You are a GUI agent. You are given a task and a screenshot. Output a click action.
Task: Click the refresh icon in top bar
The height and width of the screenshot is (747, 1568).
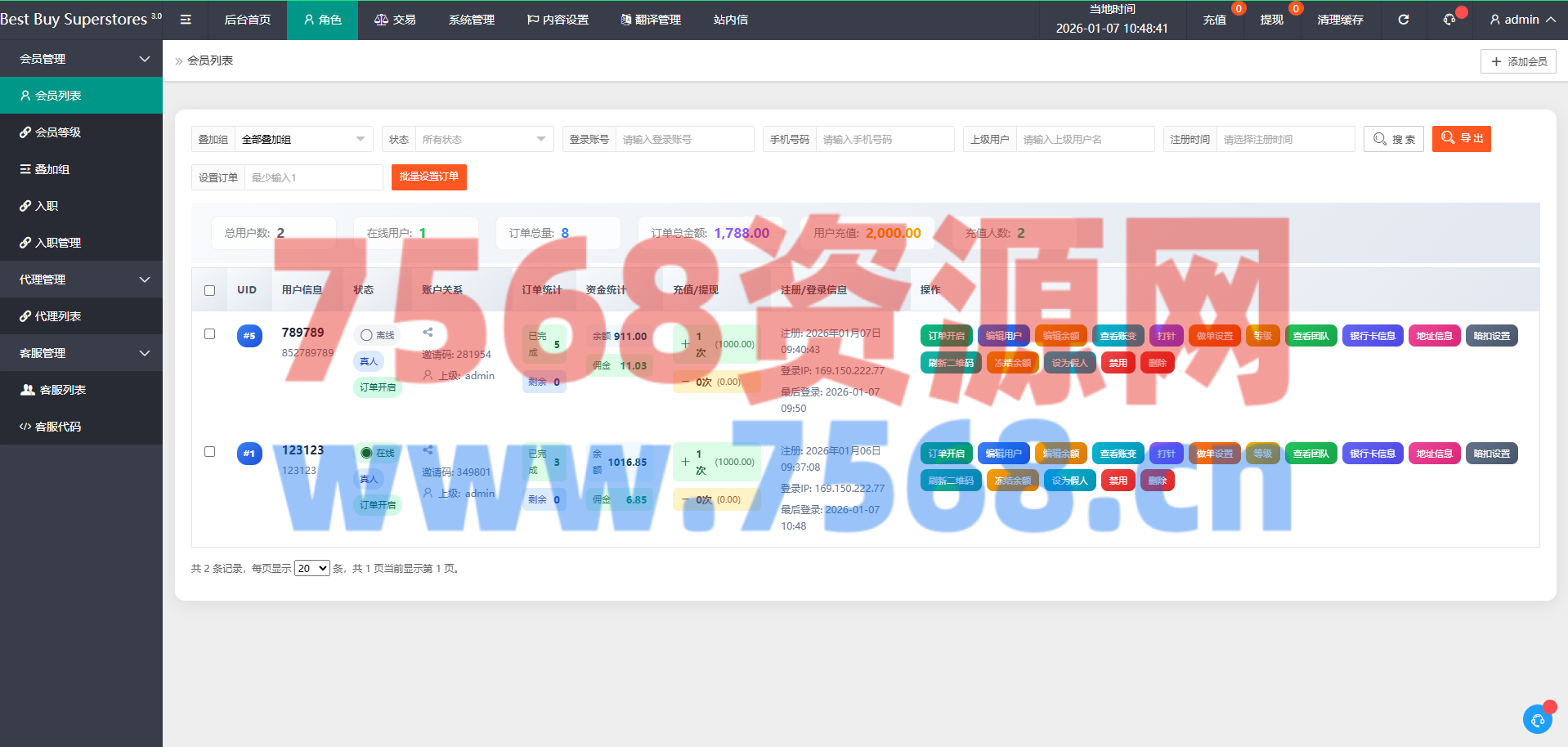(1403, 20)
